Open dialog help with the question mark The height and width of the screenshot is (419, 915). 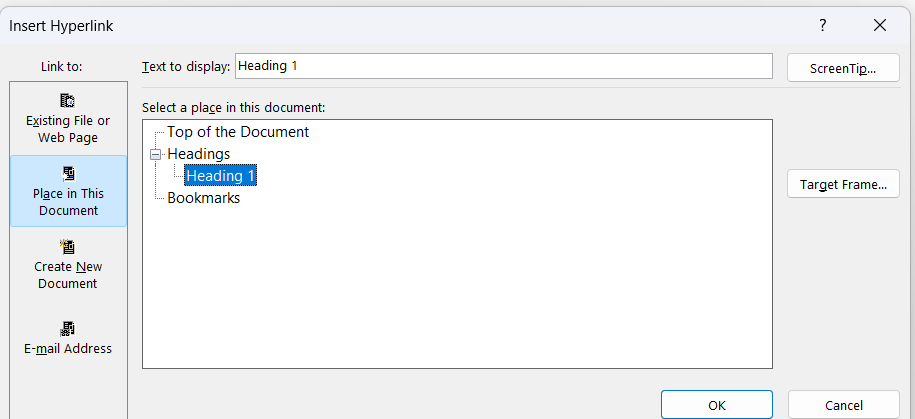(822, 26)
